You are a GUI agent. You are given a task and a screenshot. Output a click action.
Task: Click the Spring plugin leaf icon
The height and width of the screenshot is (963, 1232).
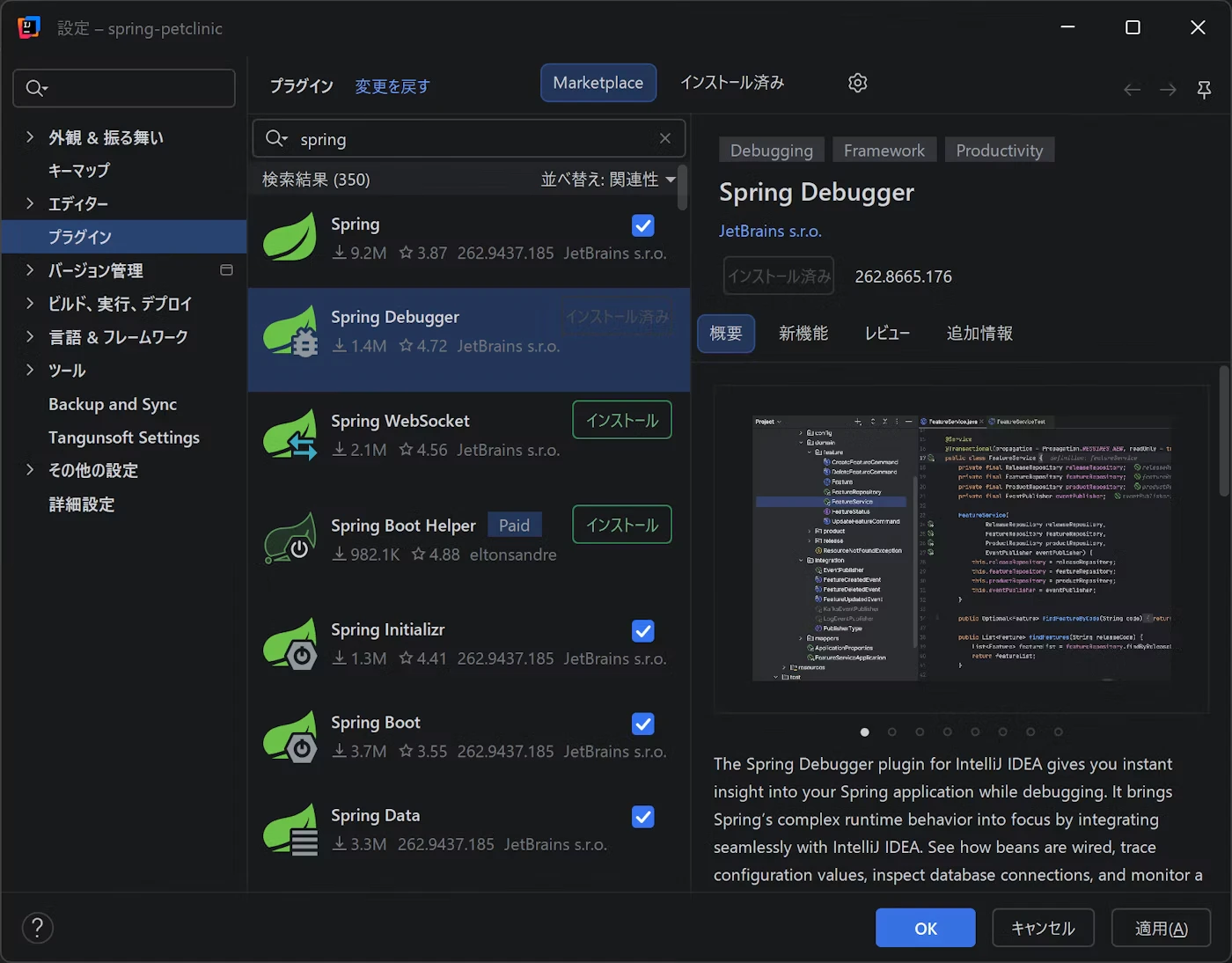(x=290, y=236)
